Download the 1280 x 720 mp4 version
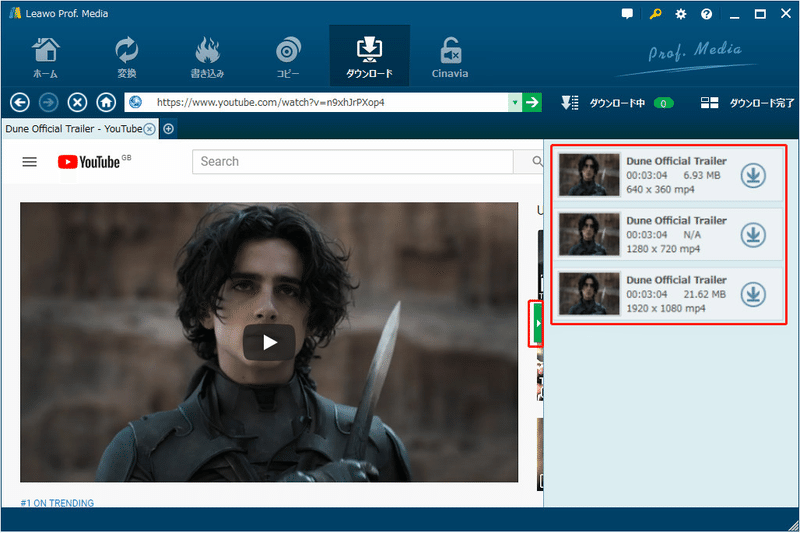This screenshot has height=533, width=800. click(x=753, y=235)
